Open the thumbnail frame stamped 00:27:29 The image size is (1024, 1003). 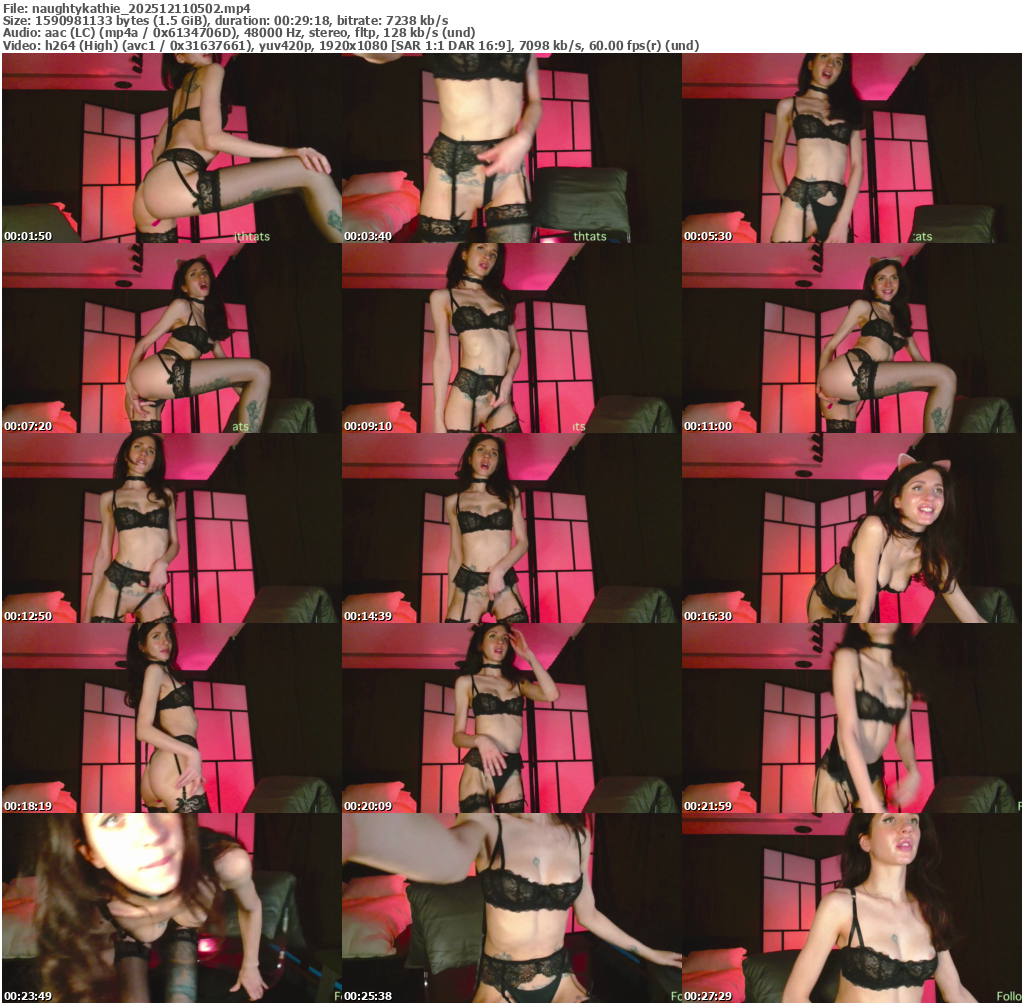(852, 908)
